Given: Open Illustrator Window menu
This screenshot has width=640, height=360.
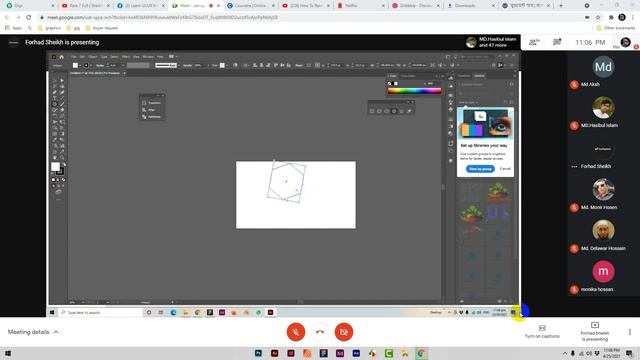Looking at the screenshot, I should click(x=148, y=57).
